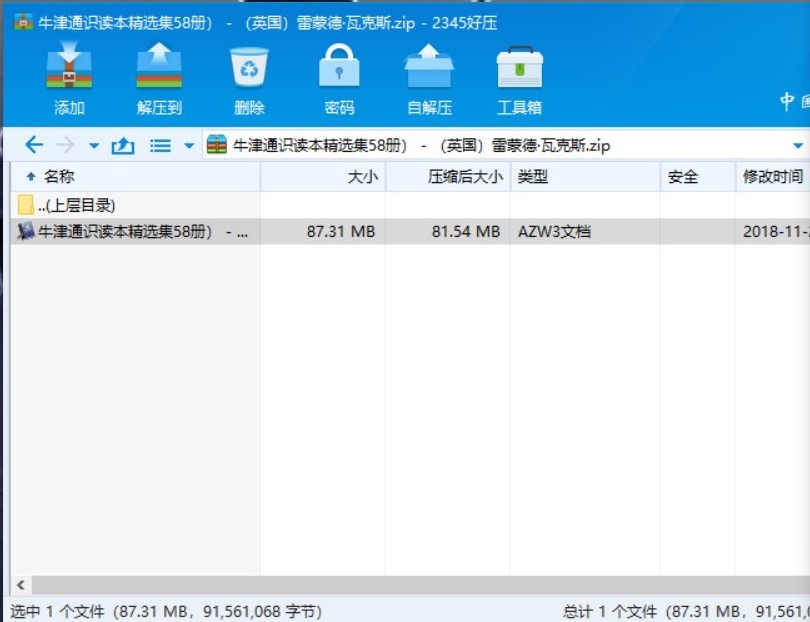This screenshot has width=810, height=622.
Task: Click the 2018-11 modification date cell
Action: [x=776, y=231]
